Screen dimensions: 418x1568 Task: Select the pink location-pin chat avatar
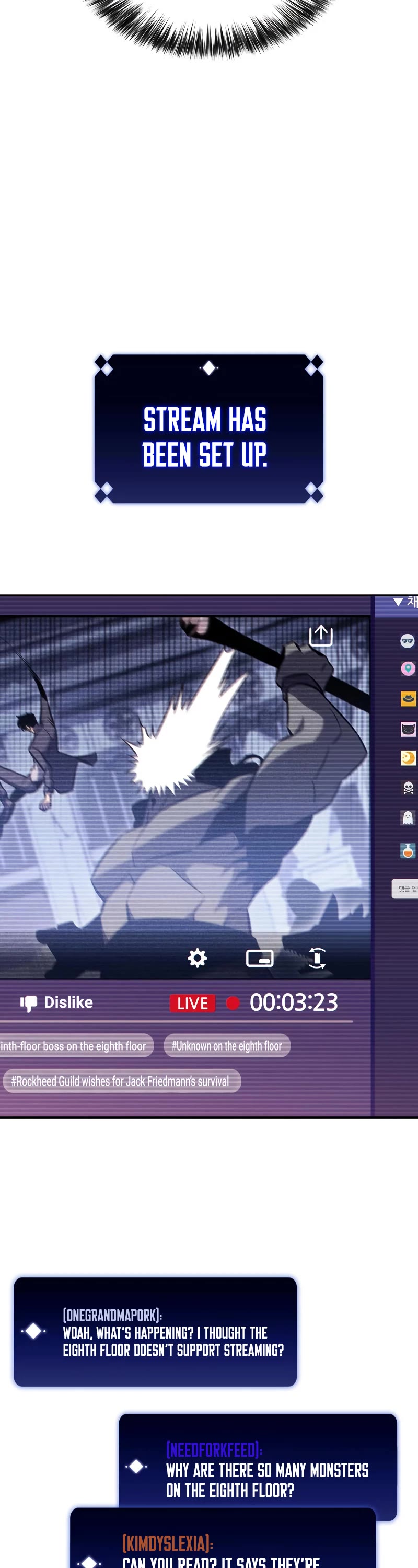point(408,668)
